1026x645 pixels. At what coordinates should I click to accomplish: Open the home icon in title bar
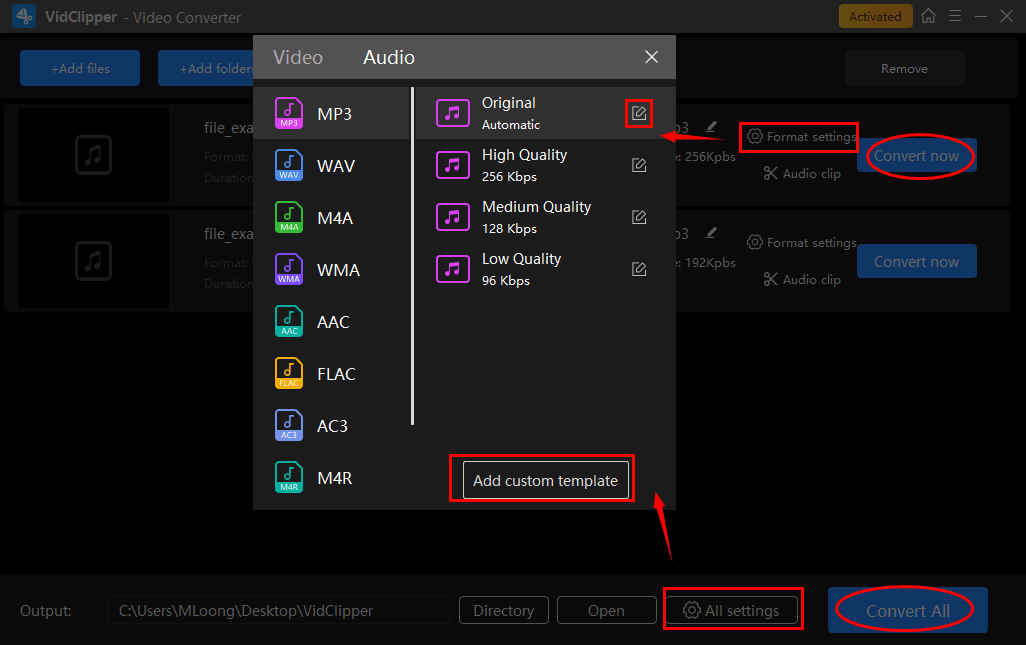(x=929, y=16)
